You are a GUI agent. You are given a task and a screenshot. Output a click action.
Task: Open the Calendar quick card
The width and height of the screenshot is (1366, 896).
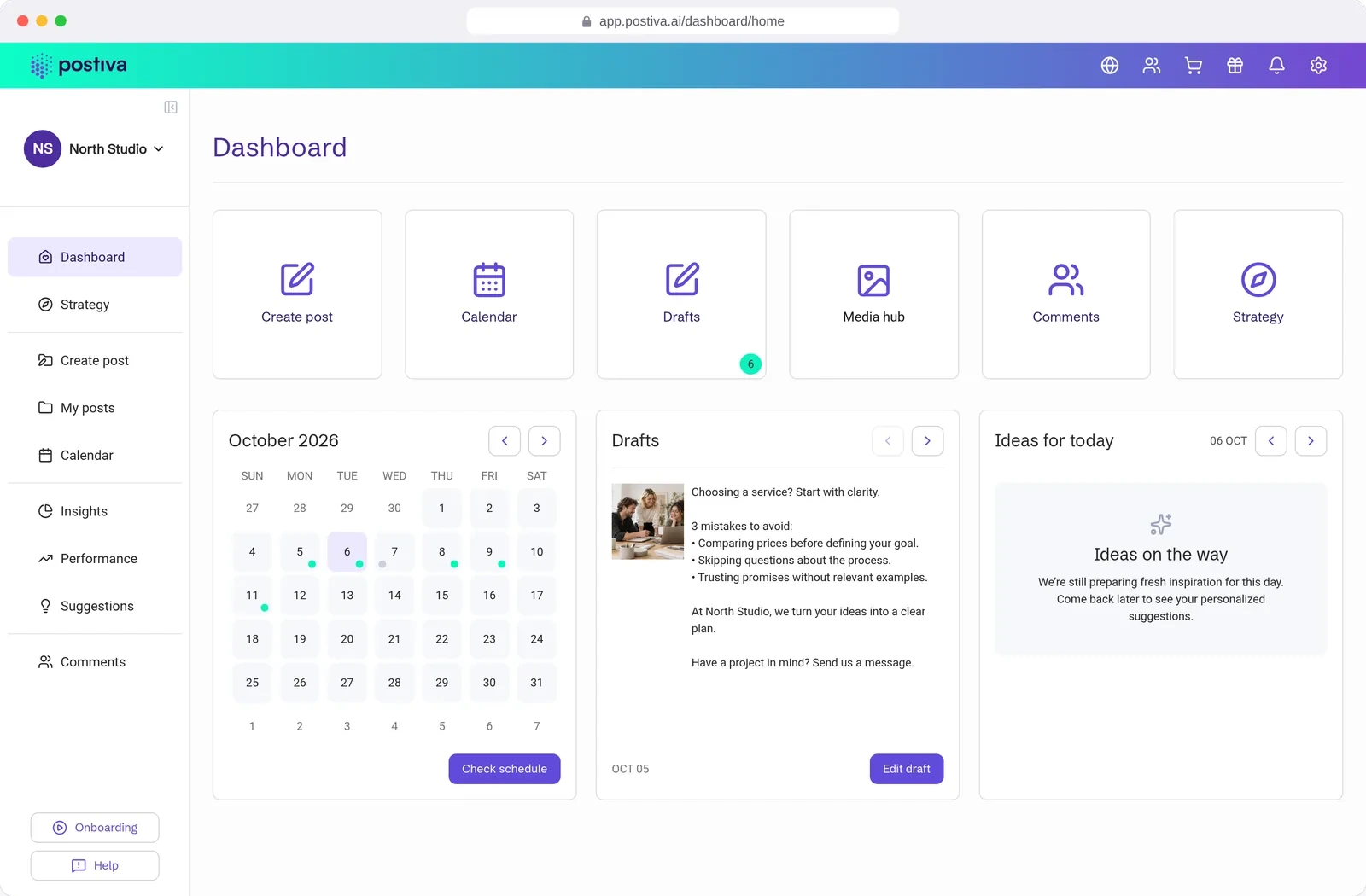[x=489, y=294]
